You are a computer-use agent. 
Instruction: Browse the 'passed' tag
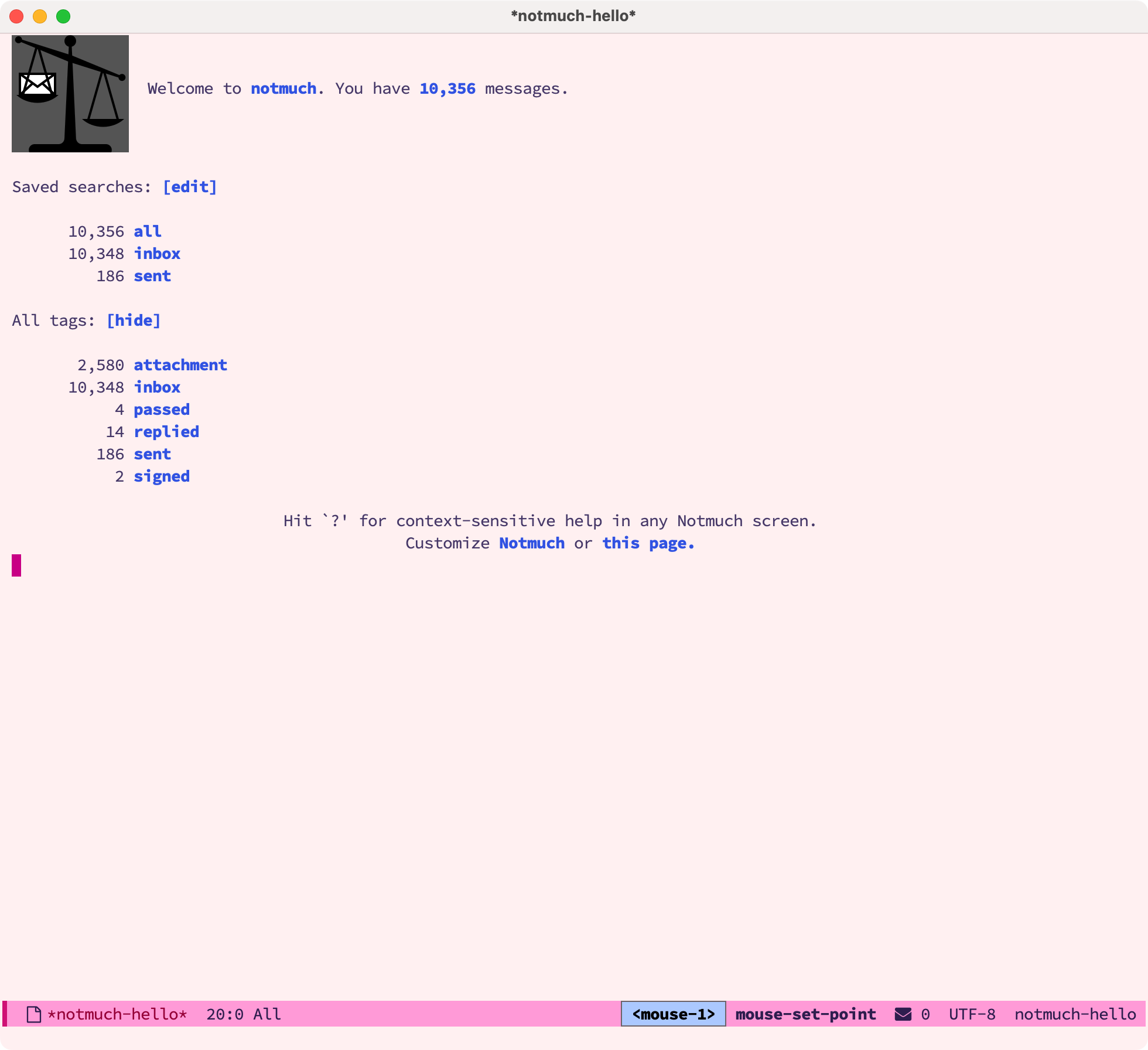pos(162,410)
